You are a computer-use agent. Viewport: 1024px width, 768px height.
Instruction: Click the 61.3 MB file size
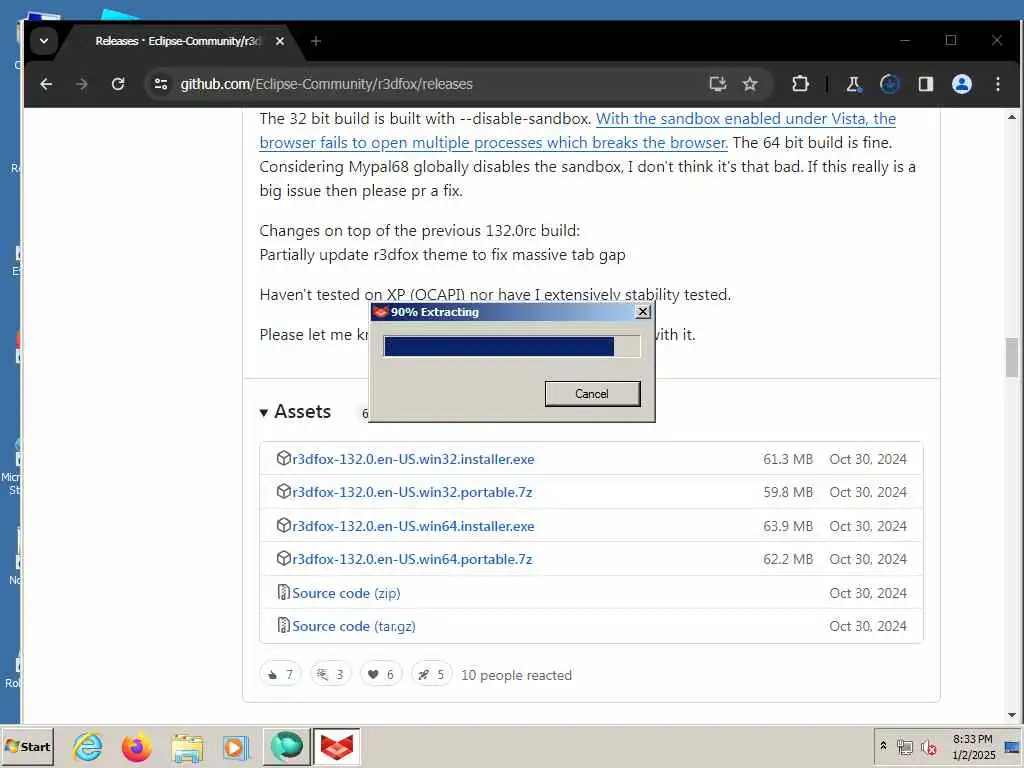click(x=788, y=459)
